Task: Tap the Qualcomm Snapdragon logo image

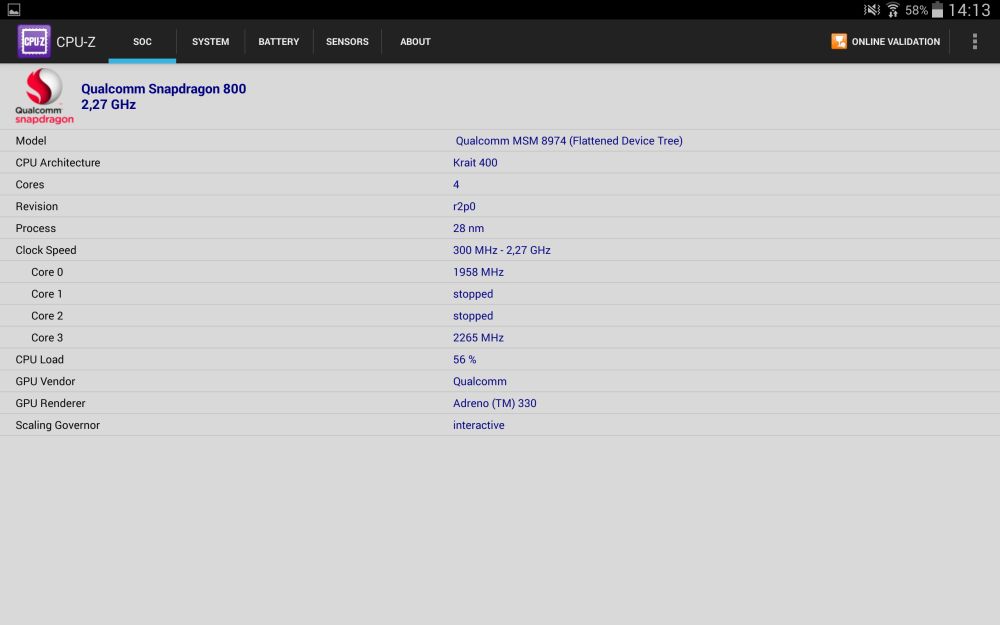Action: 44,96
